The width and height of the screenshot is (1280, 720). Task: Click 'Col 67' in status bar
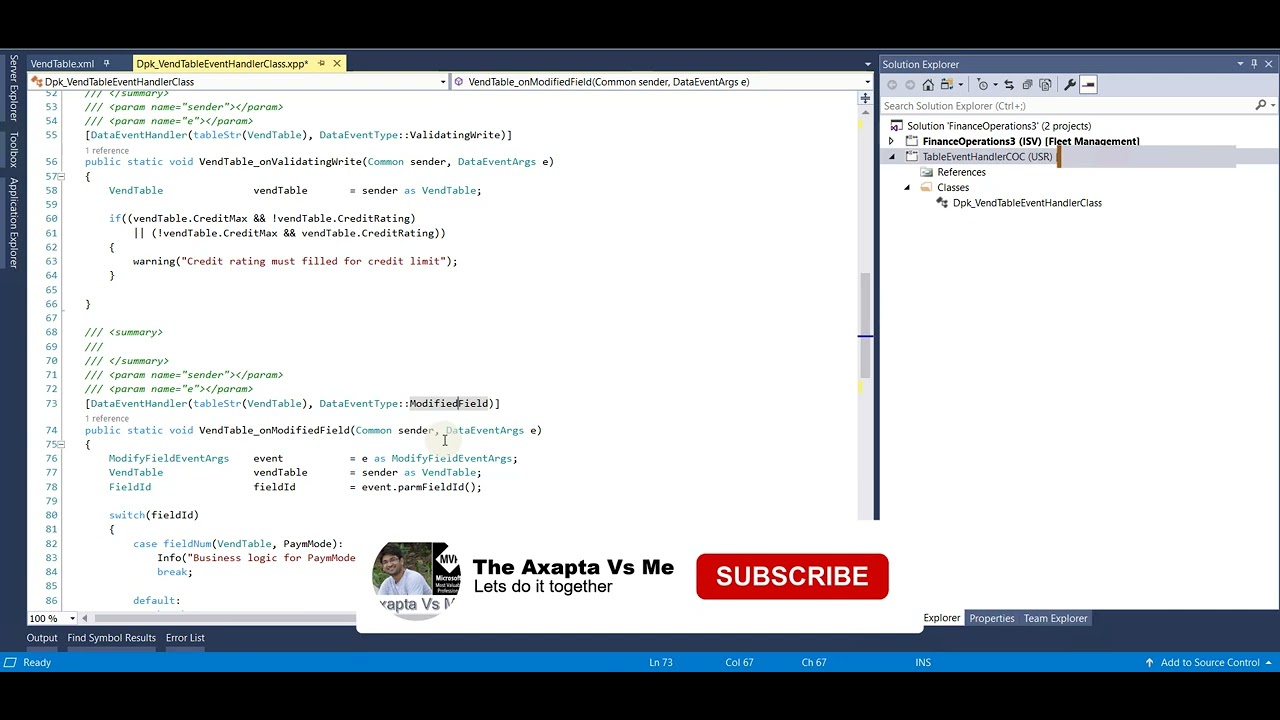coord(739,662)
